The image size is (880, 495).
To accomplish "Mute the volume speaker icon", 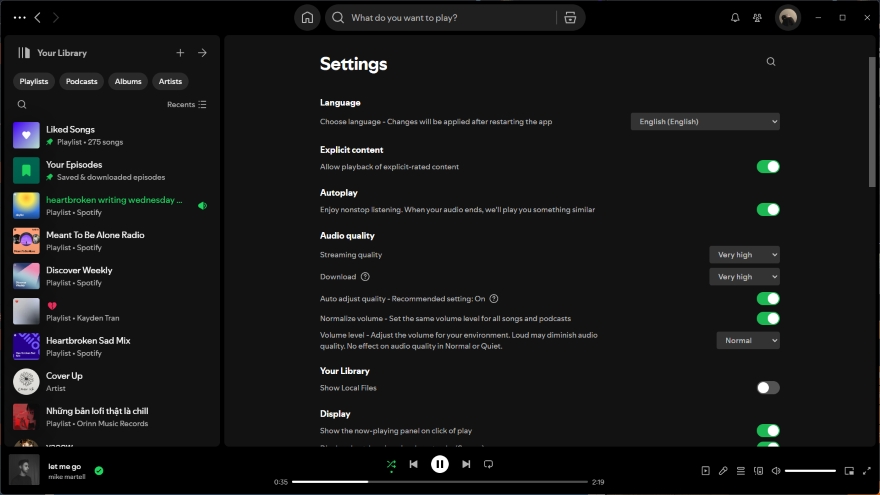I will point(776,471).
